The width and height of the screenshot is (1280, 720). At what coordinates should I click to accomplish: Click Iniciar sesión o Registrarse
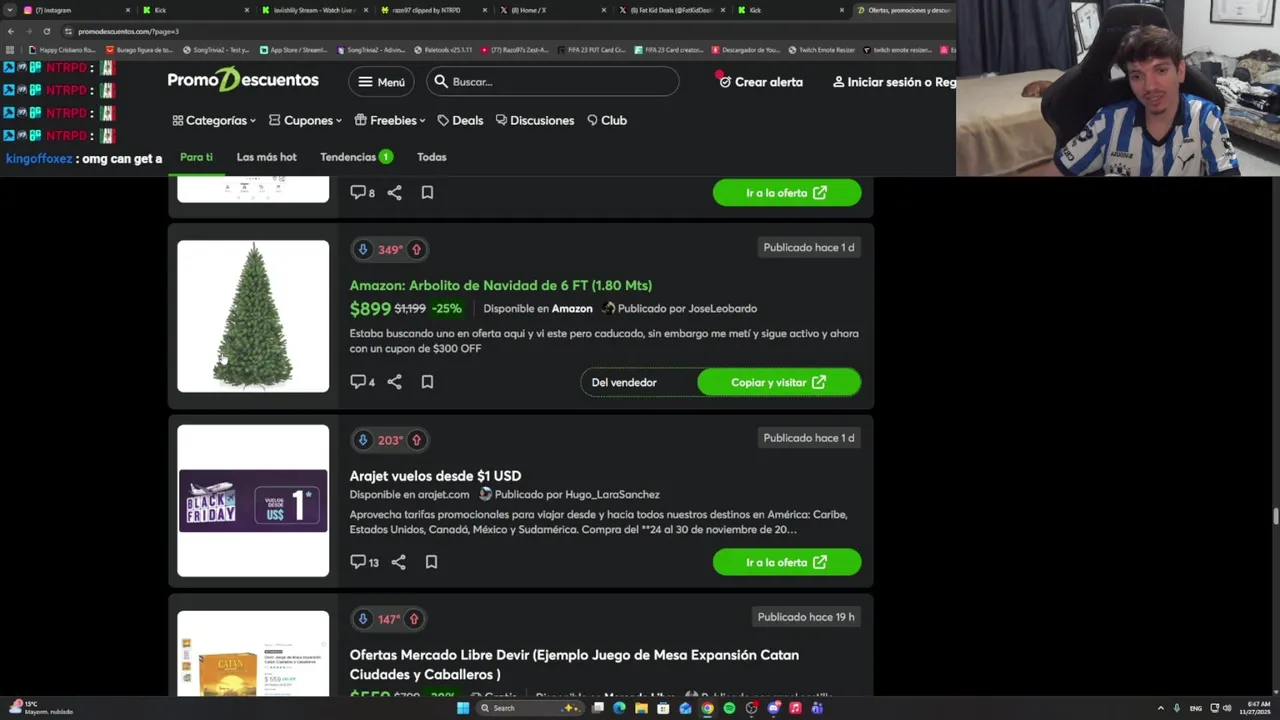[x=894, y=82]
